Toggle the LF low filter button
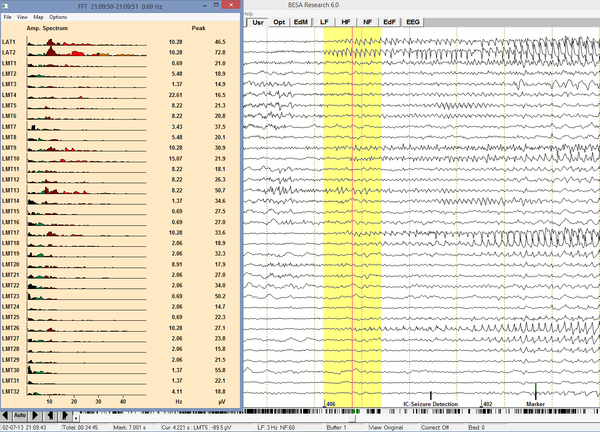Viewport: 600px width, 432px height. (x=324, y=20)
